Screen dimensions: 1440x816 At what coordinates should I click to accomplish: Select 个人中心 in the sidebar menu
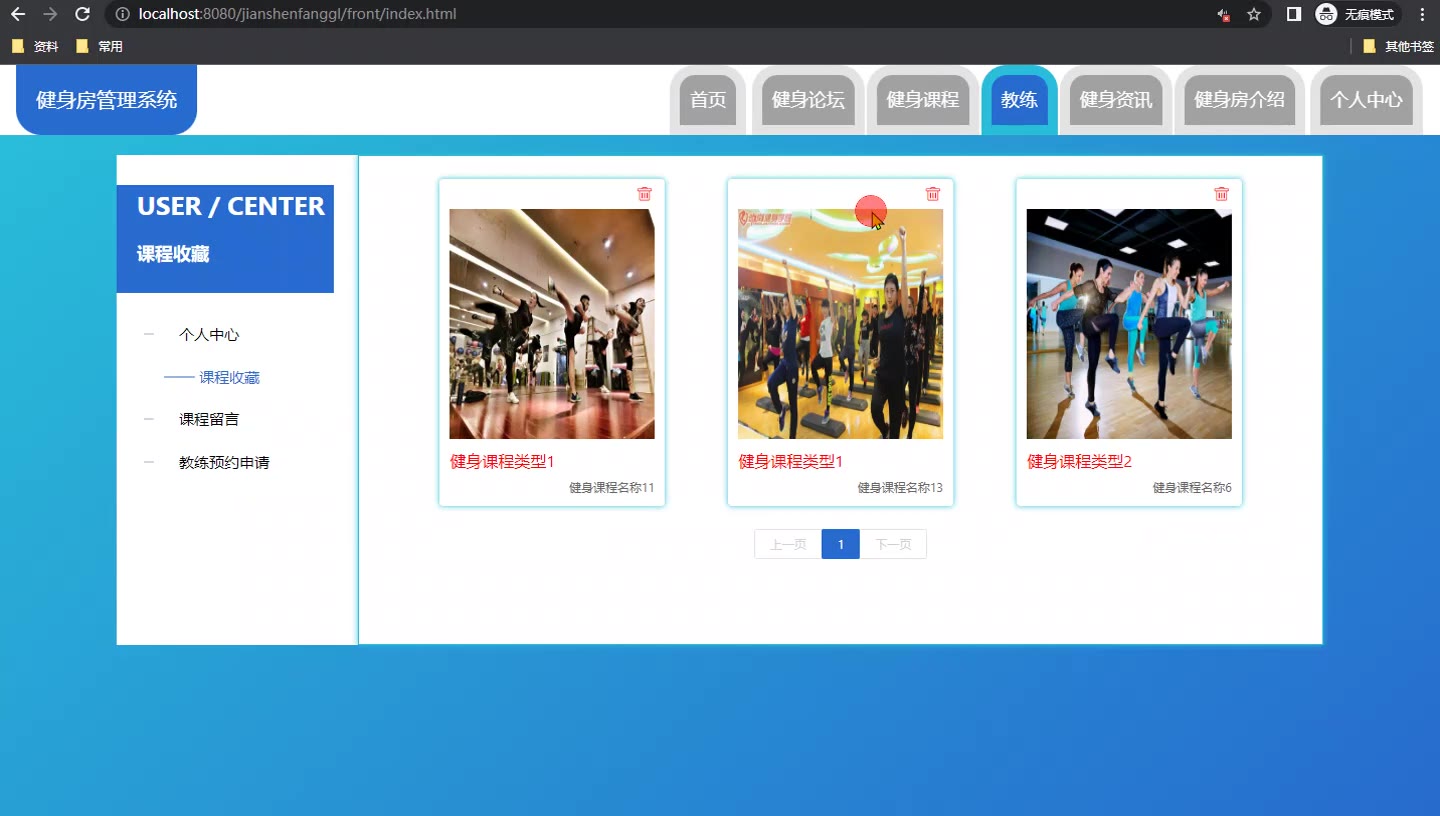click(209, 335)
